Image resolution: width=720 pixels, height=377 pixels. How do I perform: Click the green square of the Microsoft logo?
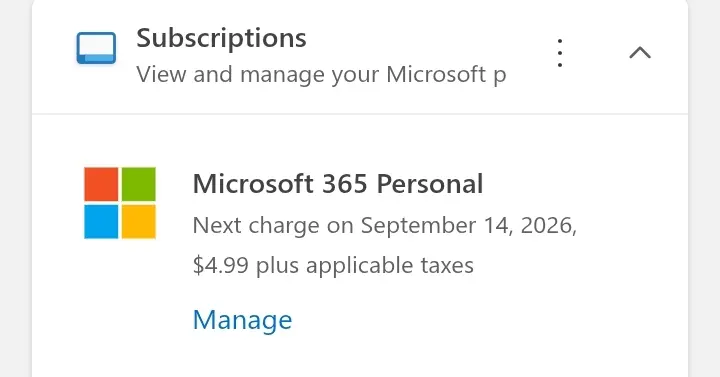point(139,184)
